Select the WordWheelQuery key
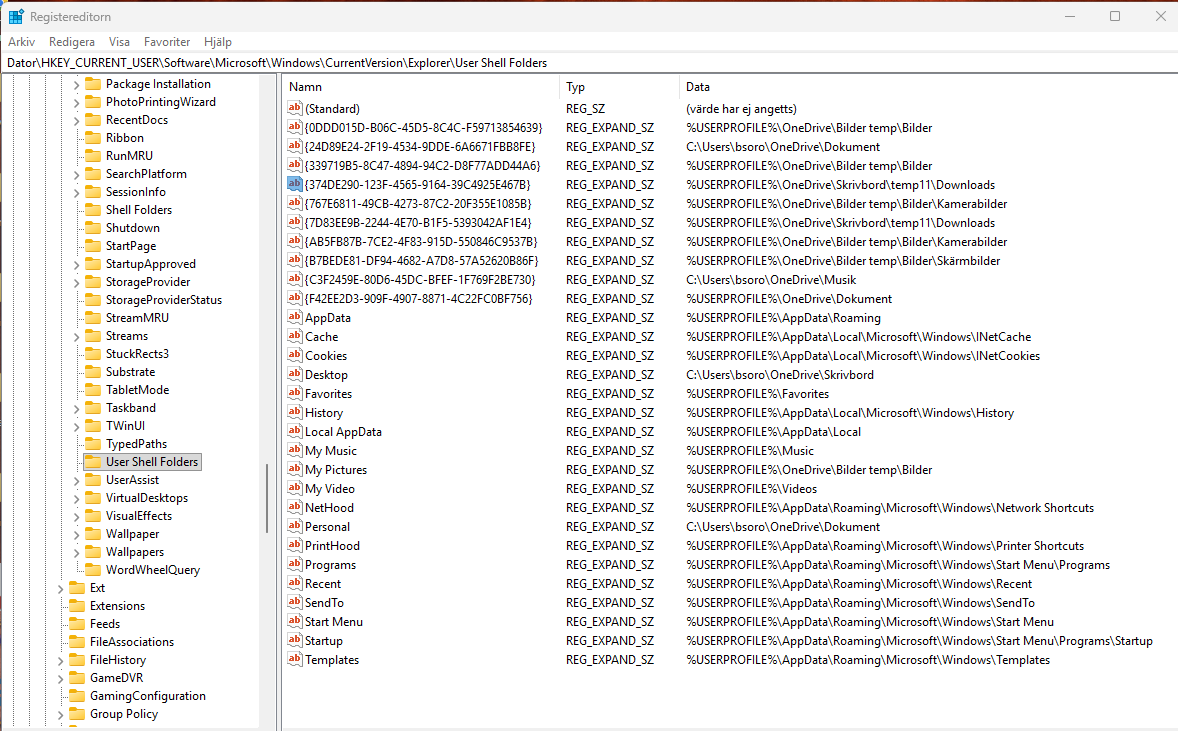 coord(153,569)
